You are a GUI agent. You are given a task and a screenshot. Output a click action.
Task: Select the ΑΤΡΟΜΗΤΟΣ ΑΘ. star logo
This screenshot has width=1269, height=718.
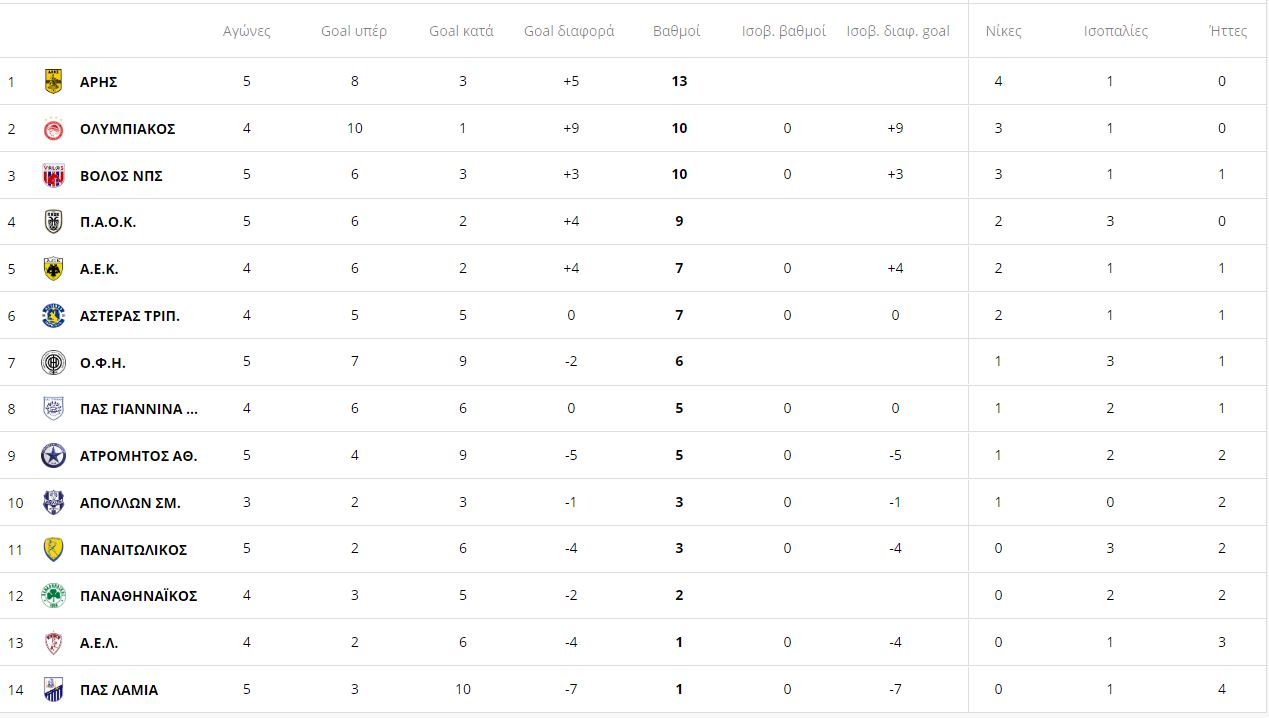54,456
